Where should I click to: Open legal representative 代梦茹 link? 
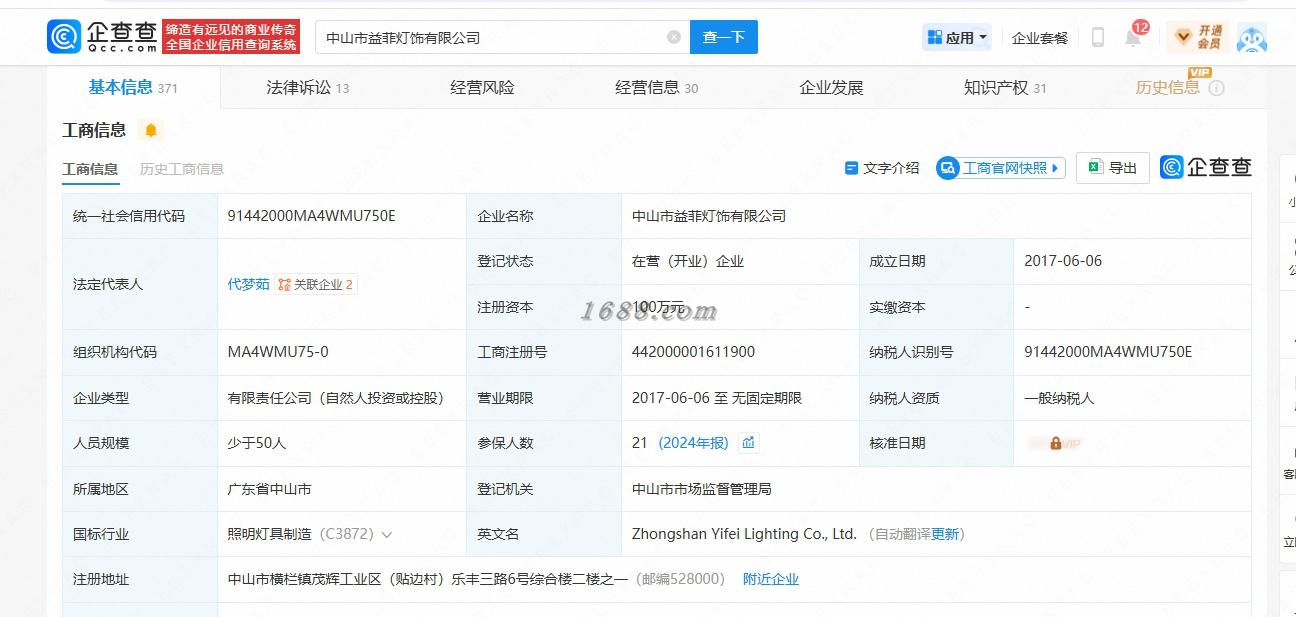pos(249,284)
